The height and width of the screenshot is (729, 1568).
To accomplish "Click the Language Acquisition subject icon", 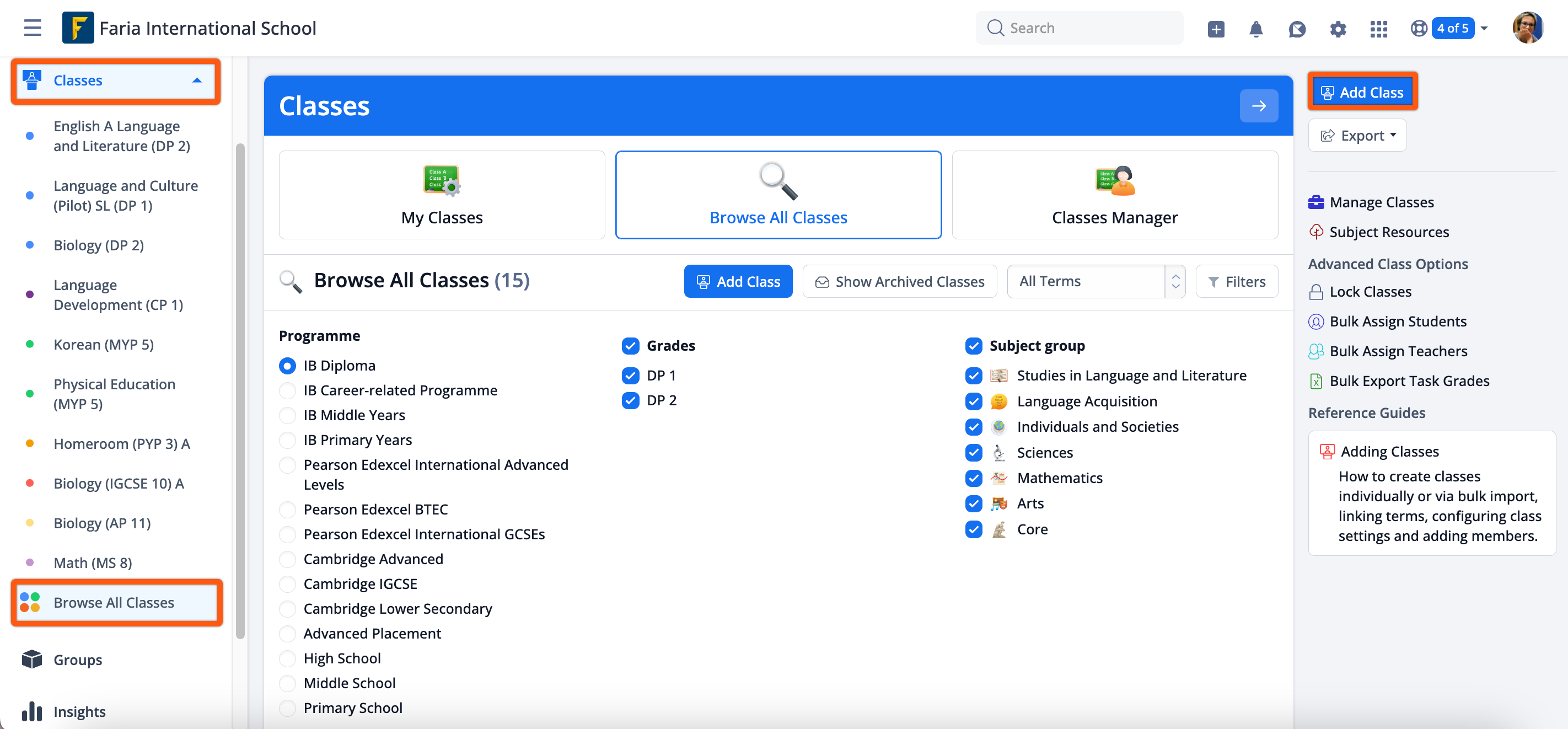I will [x=998, y=401].
